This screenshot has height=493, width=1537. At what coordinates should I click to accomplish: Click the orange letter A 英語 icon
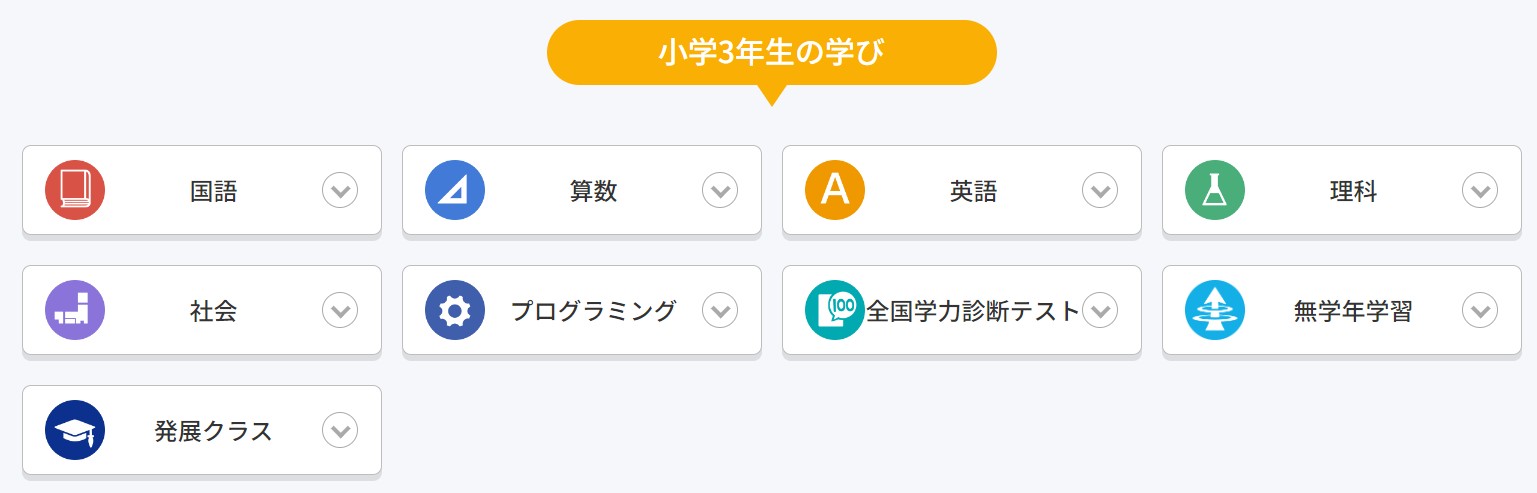coord(835,190)
